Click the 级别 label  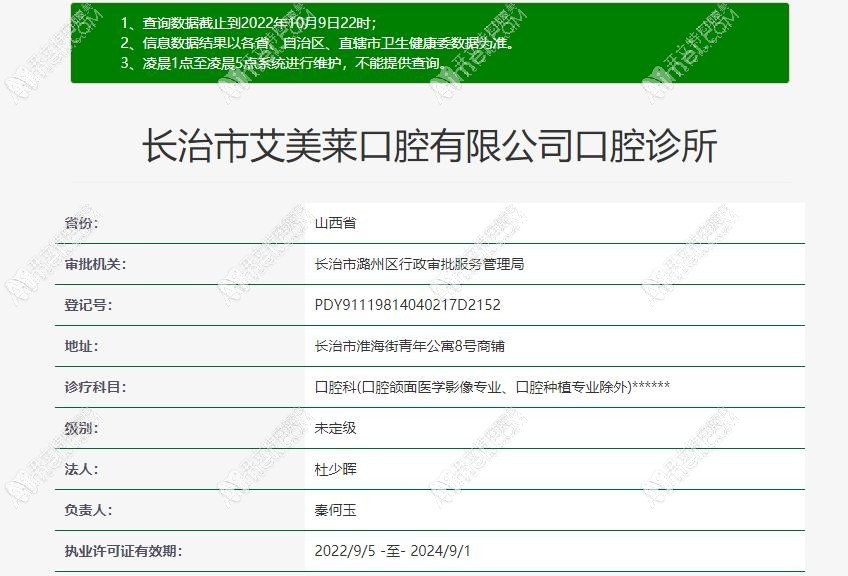[82, 428]
